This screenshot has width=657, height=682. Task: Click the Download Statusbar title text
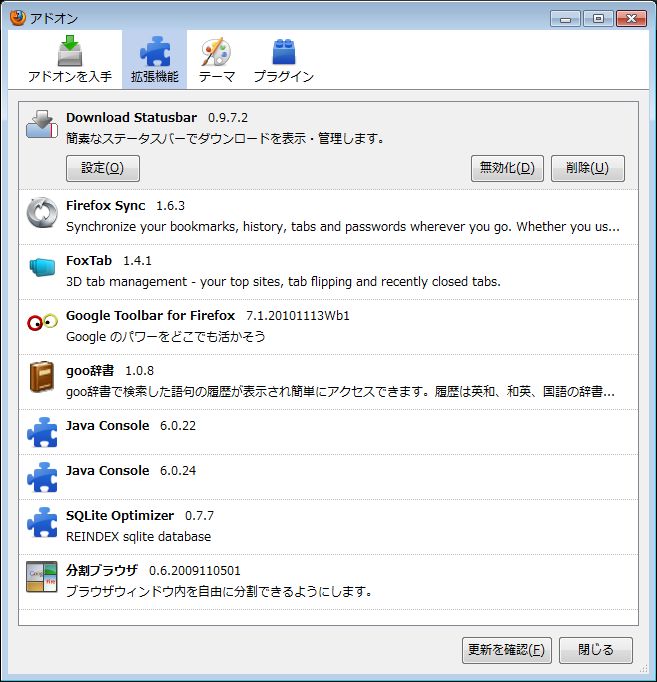pyautogui.click(x=131, y=117)
